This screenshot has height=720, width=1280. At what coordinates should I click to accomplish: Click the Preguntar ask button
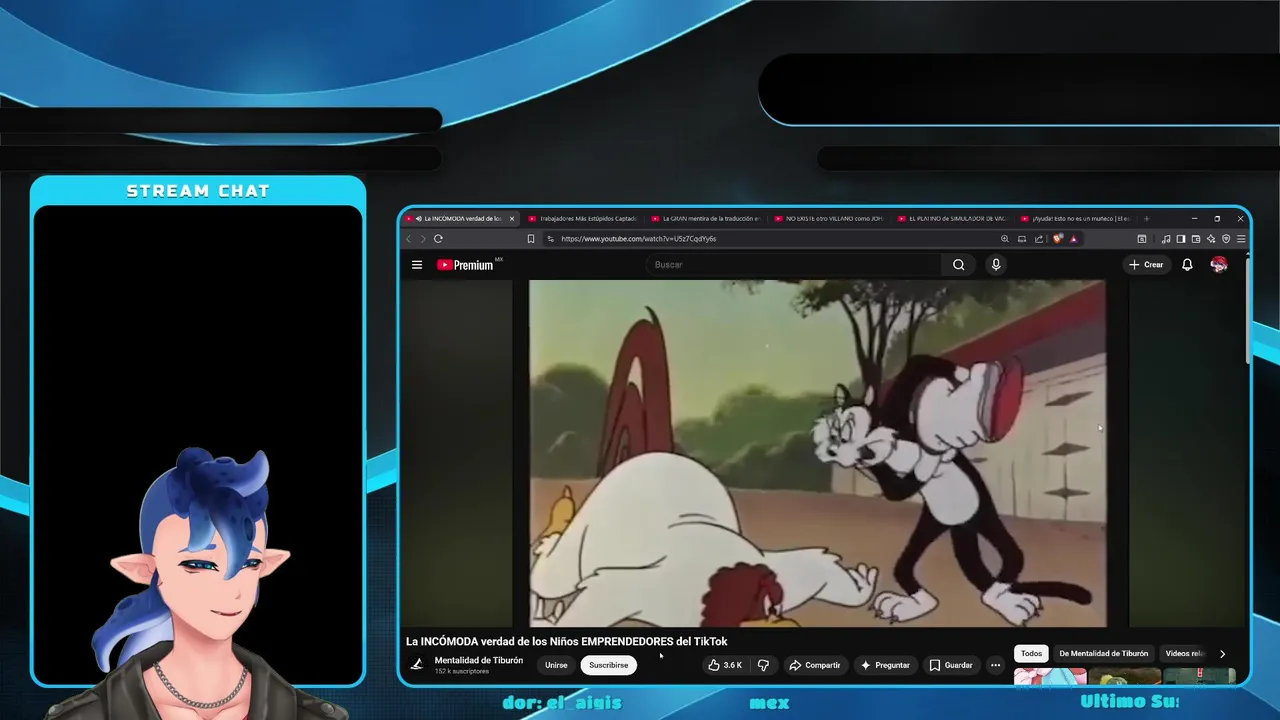885,665
